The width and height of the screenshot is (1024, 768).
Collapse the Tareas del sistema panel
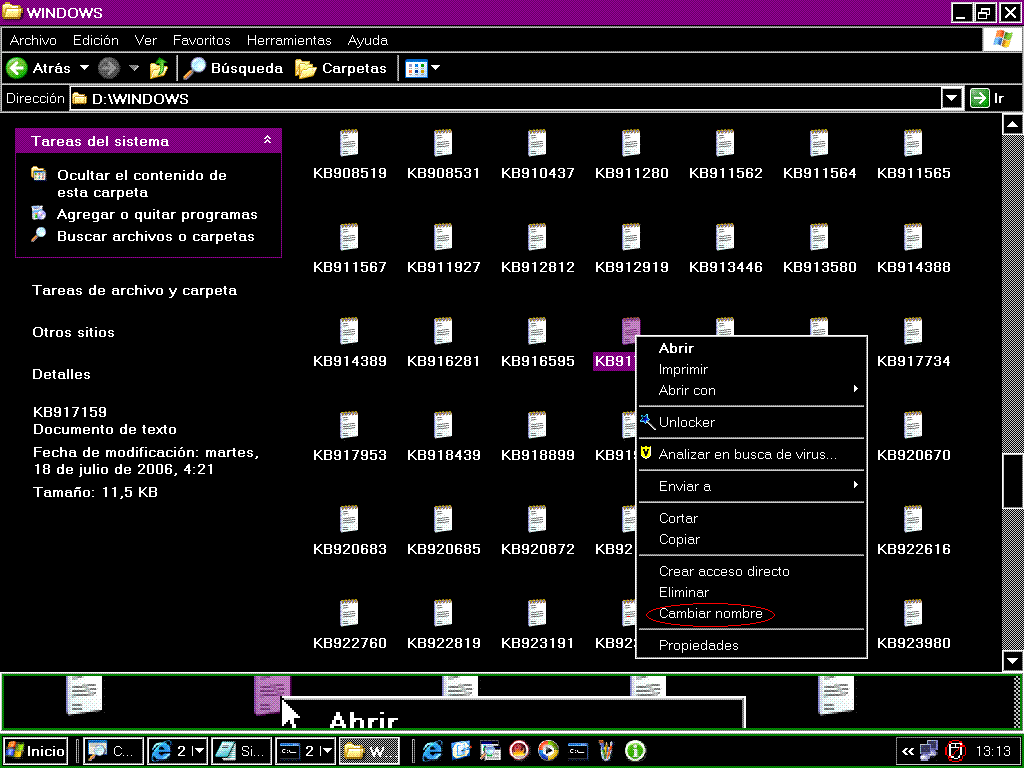(267, 140)
